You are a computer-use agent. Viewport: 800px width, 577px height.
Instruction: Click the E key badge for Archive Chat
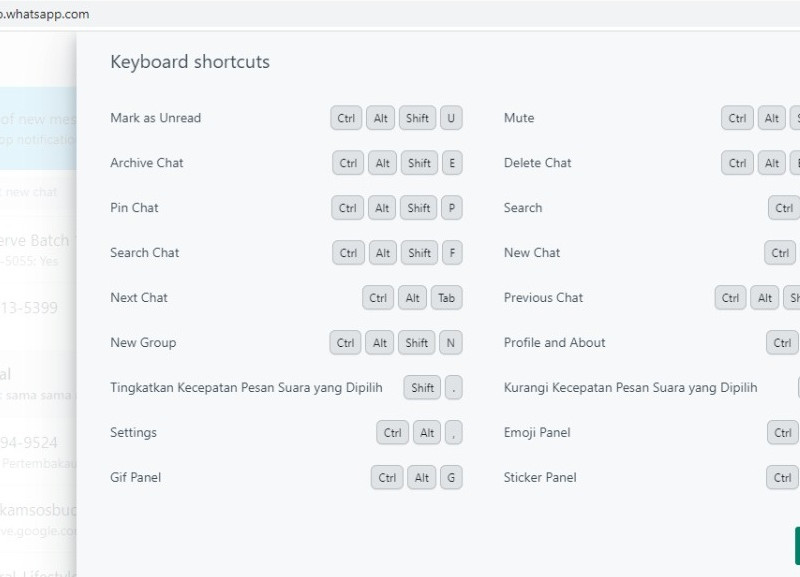point(452,163)
